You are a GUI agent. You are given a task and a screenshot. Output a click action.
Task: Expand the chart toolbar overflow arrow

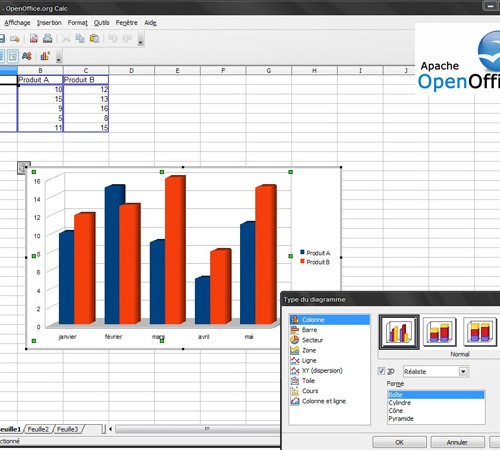[x=59, y=57]
